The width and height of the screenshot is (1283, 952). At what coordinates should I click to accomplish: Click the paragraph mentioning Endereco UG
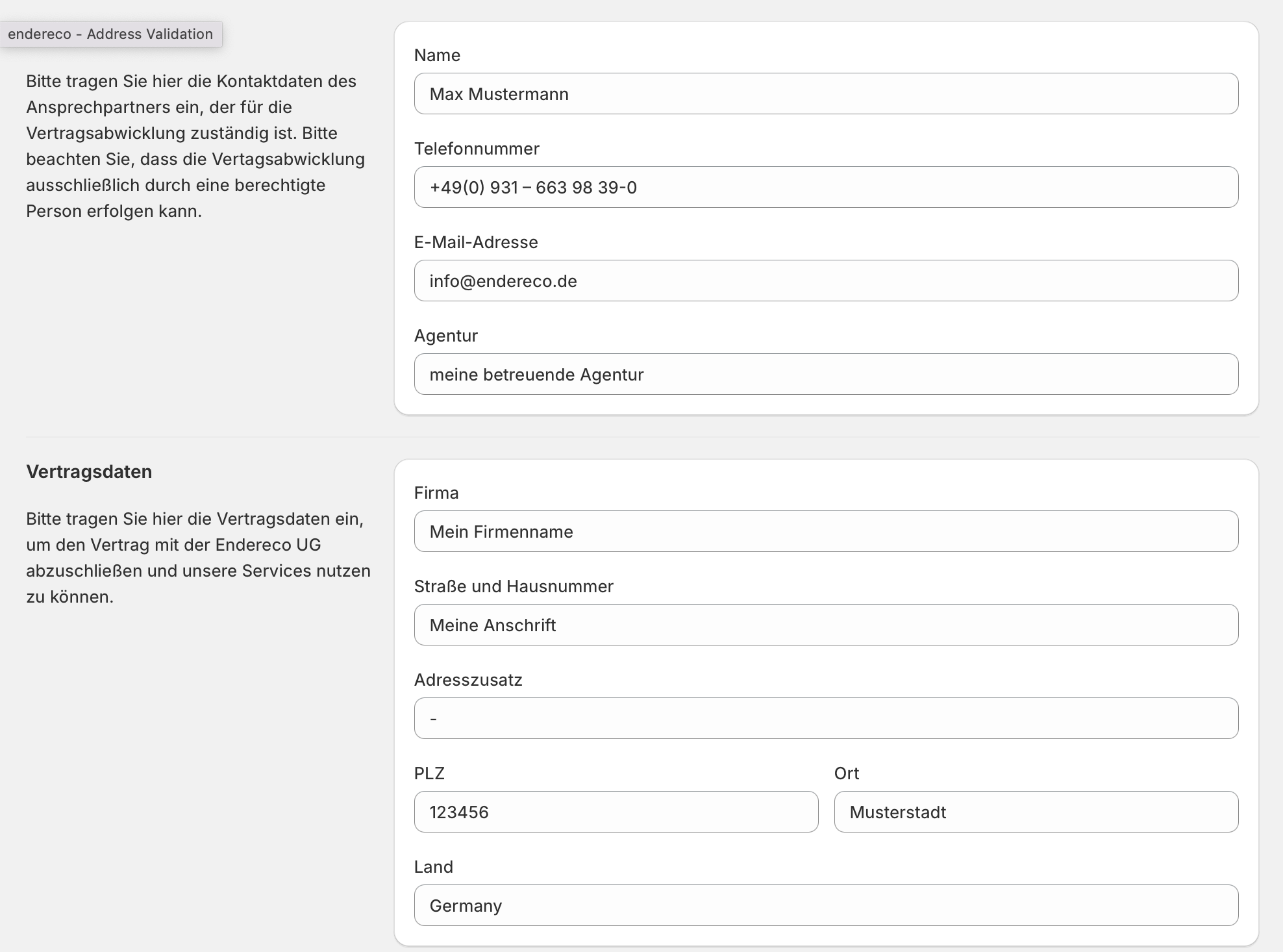(198, 558)
